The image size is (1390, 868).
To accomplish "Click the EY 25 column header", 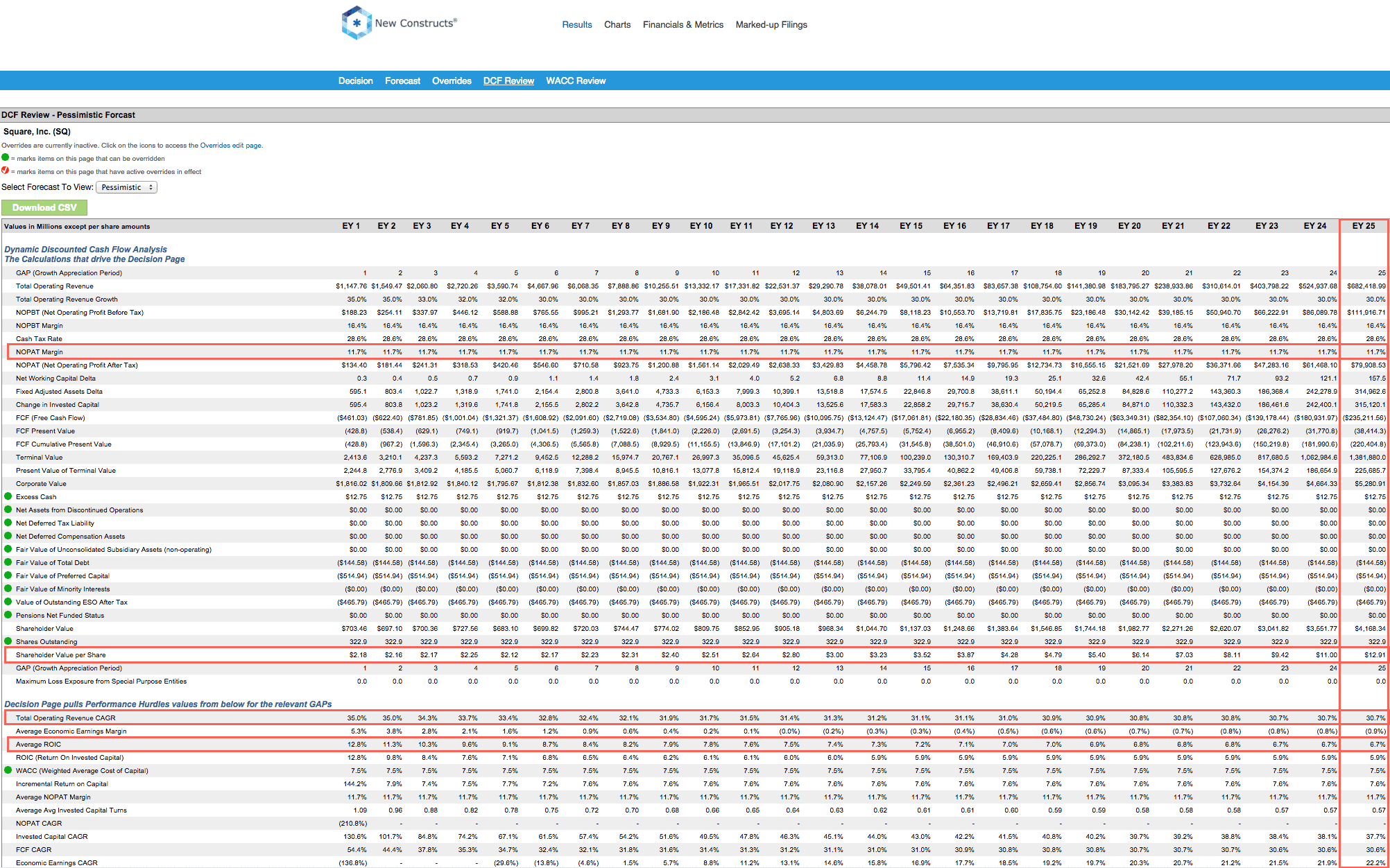I will click(1364, 226).
